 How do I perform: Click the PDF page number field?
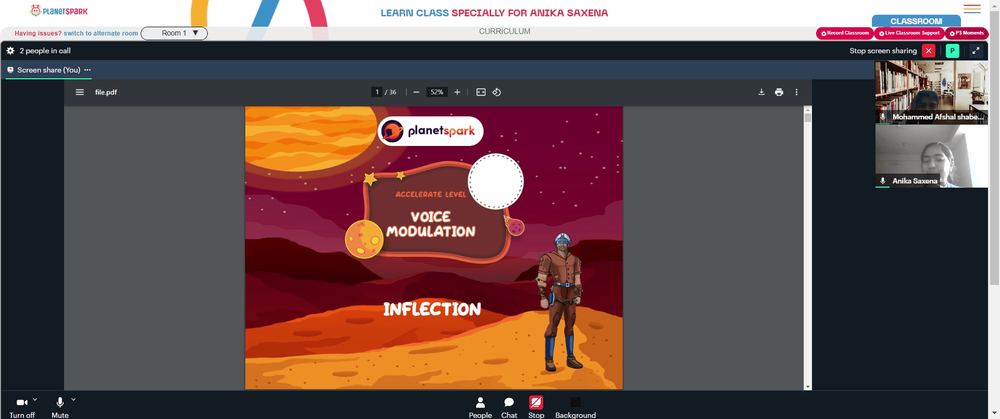[377, 92]
